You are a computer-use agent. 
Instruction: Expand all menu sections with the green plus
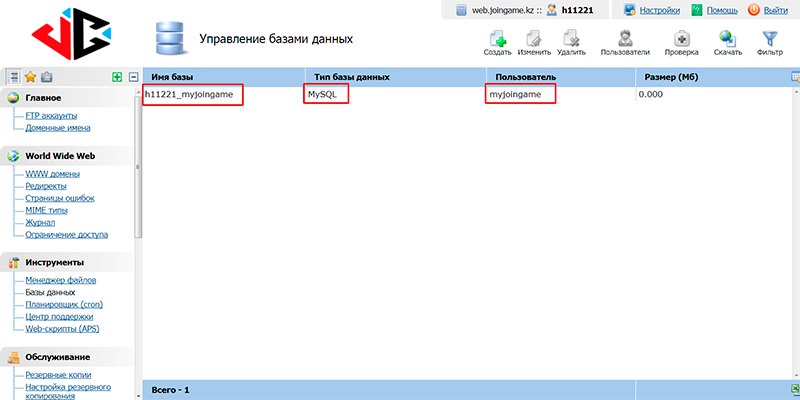pyautogui.click(x=117, y=77)
